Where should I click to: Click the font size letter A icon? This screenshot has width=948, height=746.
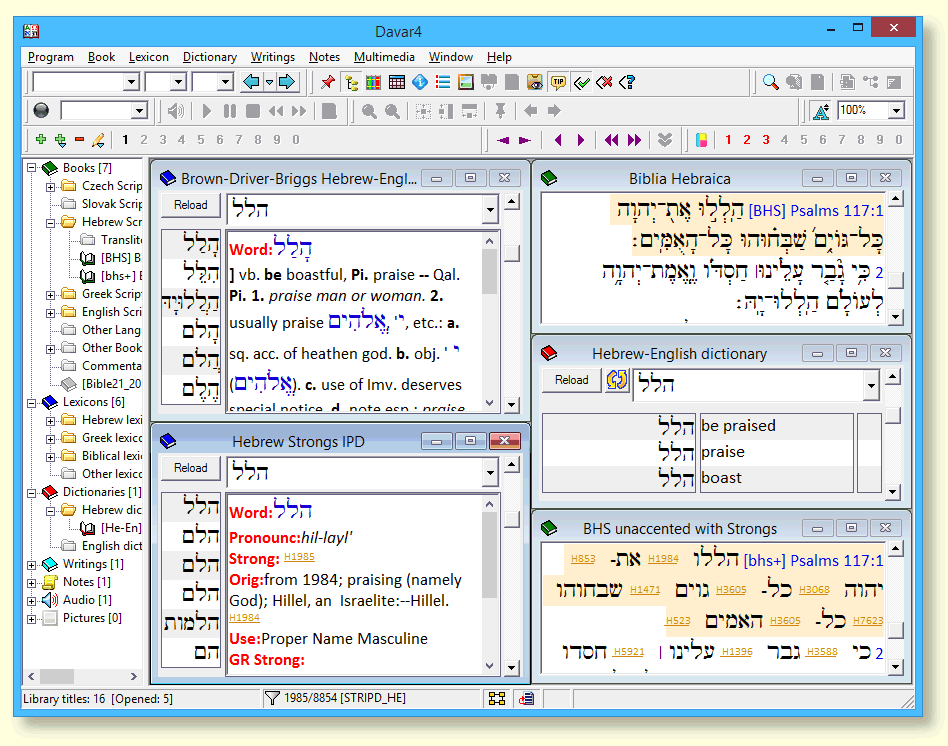[x=821, y=111]
